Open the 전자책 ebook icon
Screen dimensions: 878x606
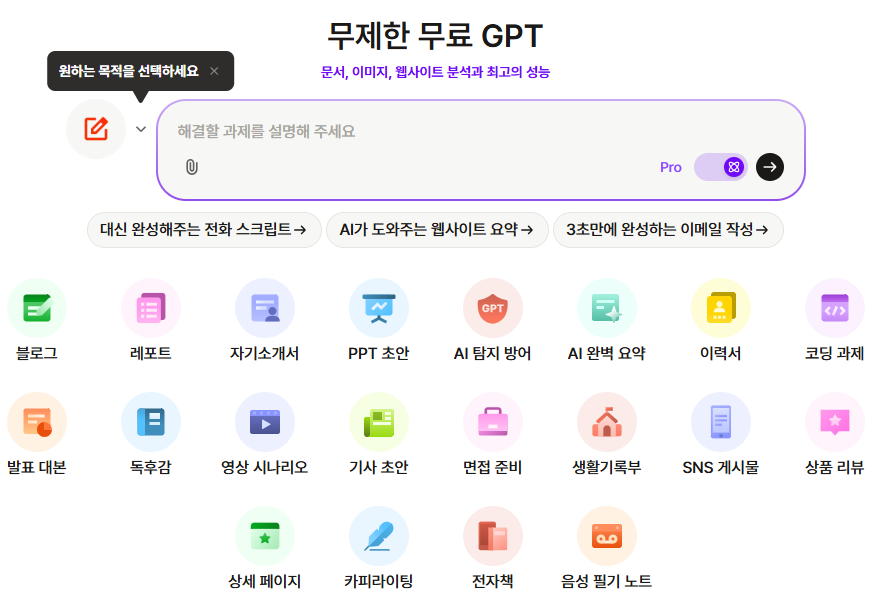point(493,536)
